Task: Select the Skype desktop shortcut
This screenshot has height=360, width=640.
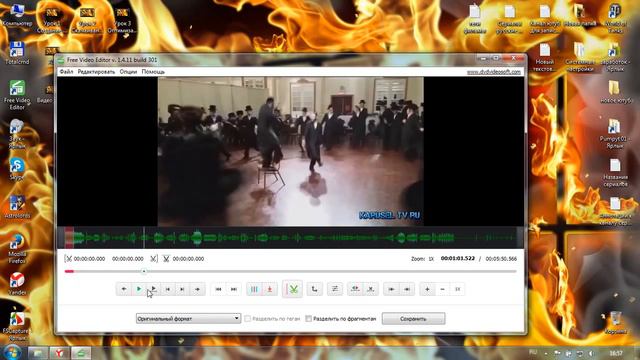Action: [17, 169]
